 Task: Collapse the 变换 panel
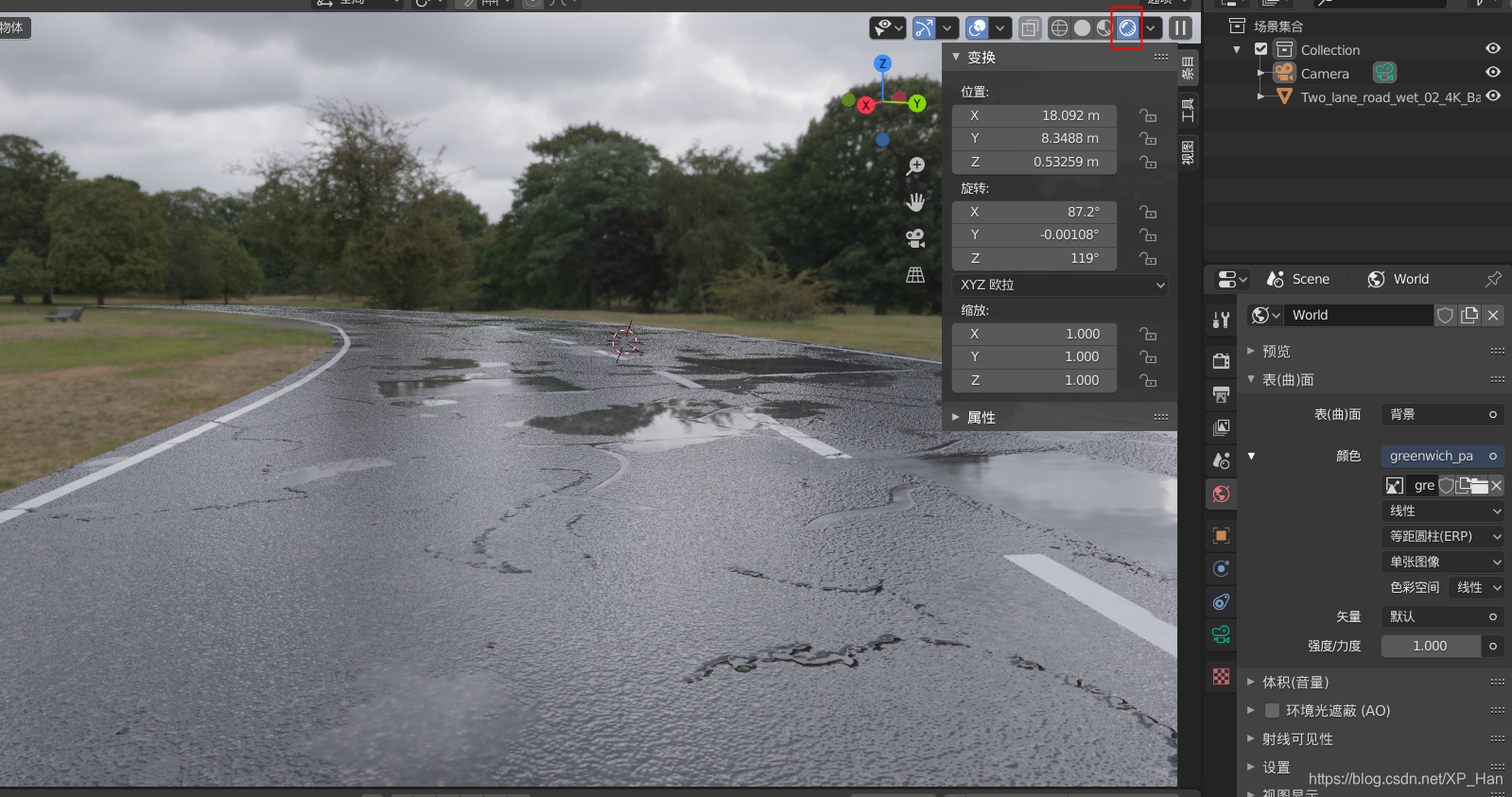tap(956, 57)
